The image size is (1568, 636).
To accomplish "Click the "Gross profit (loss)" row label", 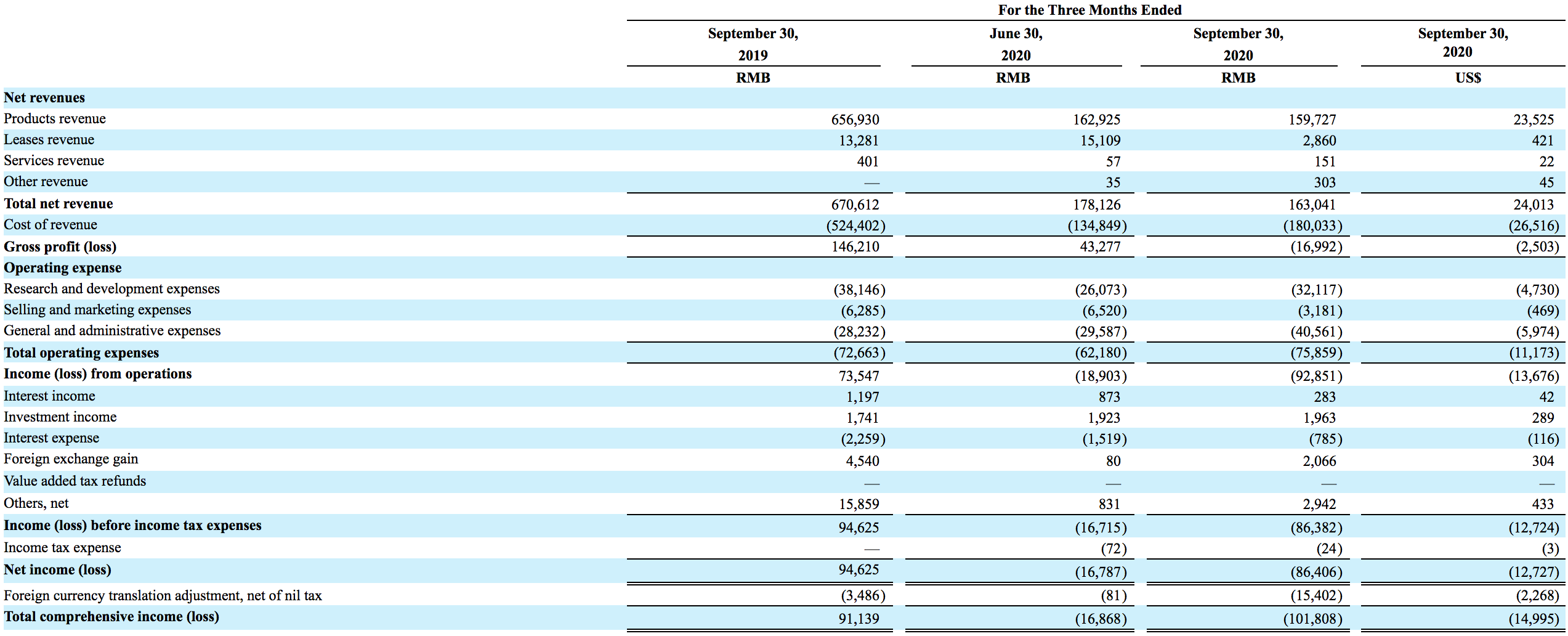I will (60, 247).
